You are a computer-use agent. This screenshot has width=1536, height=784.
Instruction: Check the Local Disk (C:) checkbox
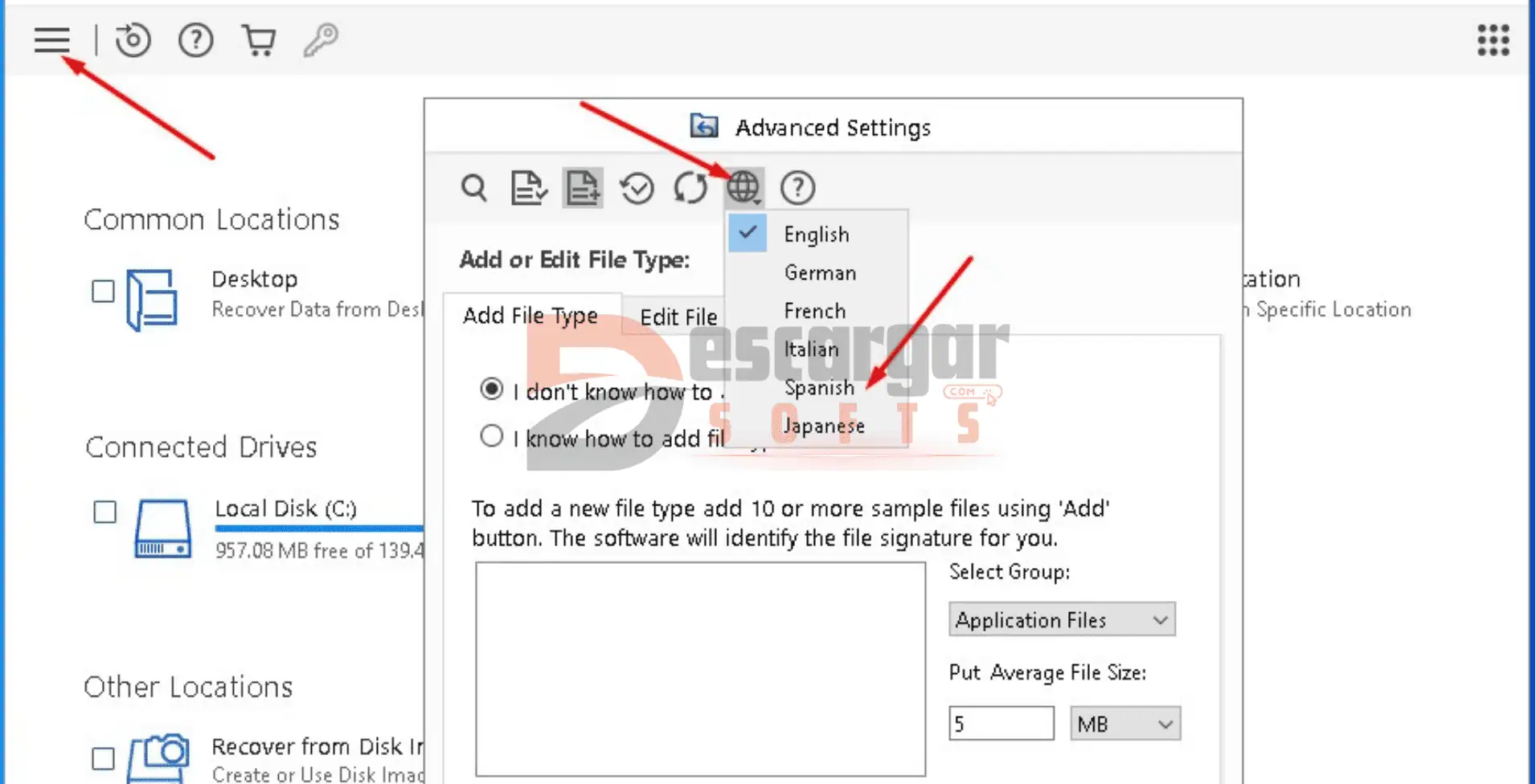coord(104,512)
